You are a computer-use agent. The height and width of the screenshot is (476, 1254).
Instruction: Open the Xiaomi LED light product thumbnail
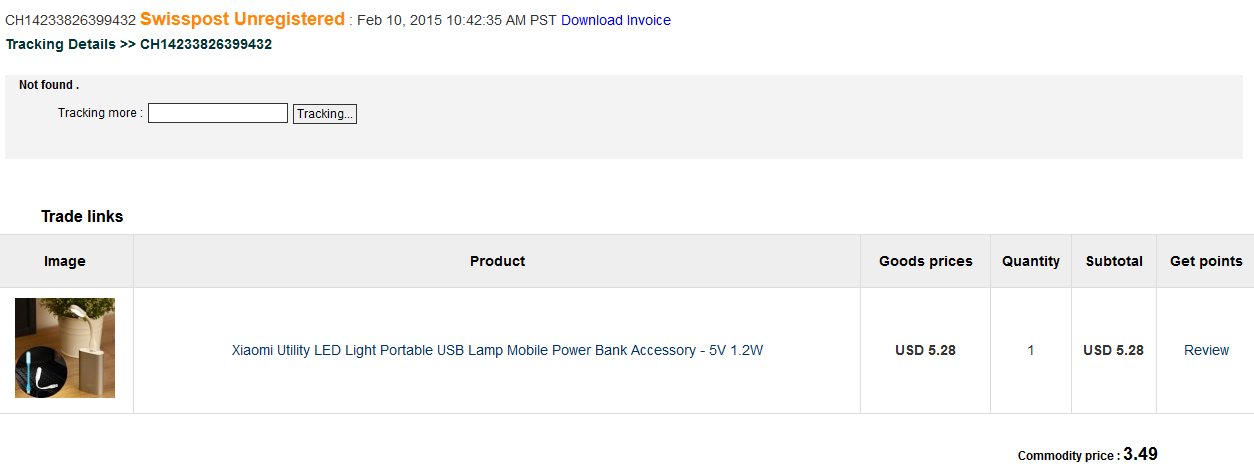coord(65,348)
